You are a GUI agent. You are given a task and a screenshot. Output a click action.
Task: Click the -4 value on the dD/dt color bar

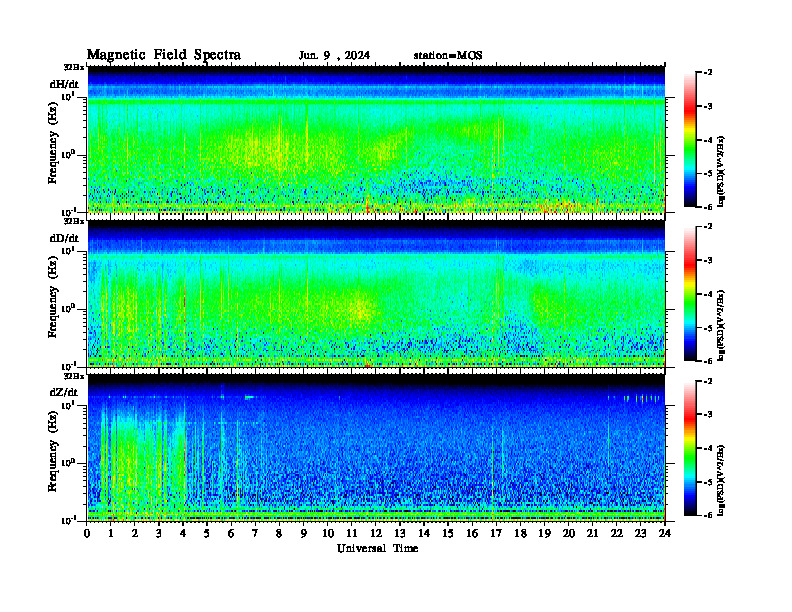(x=708, y=294)
